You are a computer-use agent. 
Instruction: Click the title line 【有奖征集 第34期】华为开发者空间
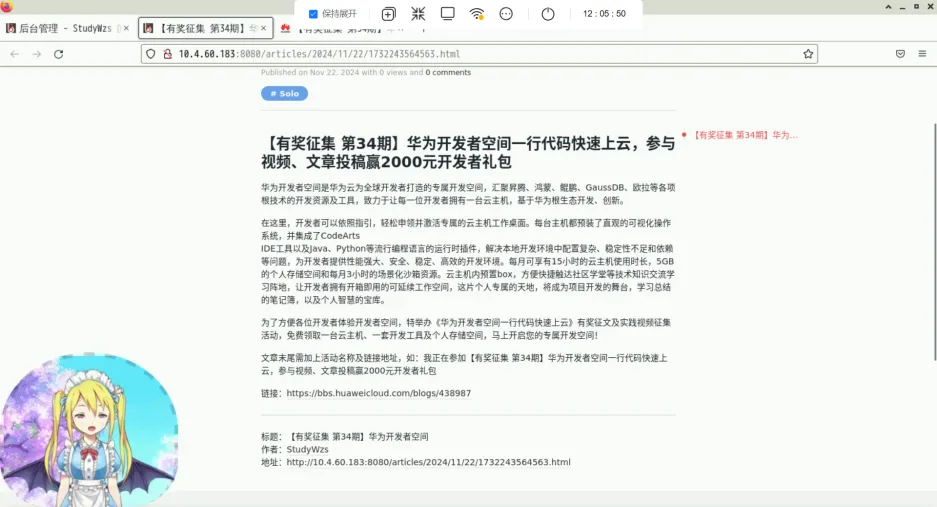coord(345,437)
